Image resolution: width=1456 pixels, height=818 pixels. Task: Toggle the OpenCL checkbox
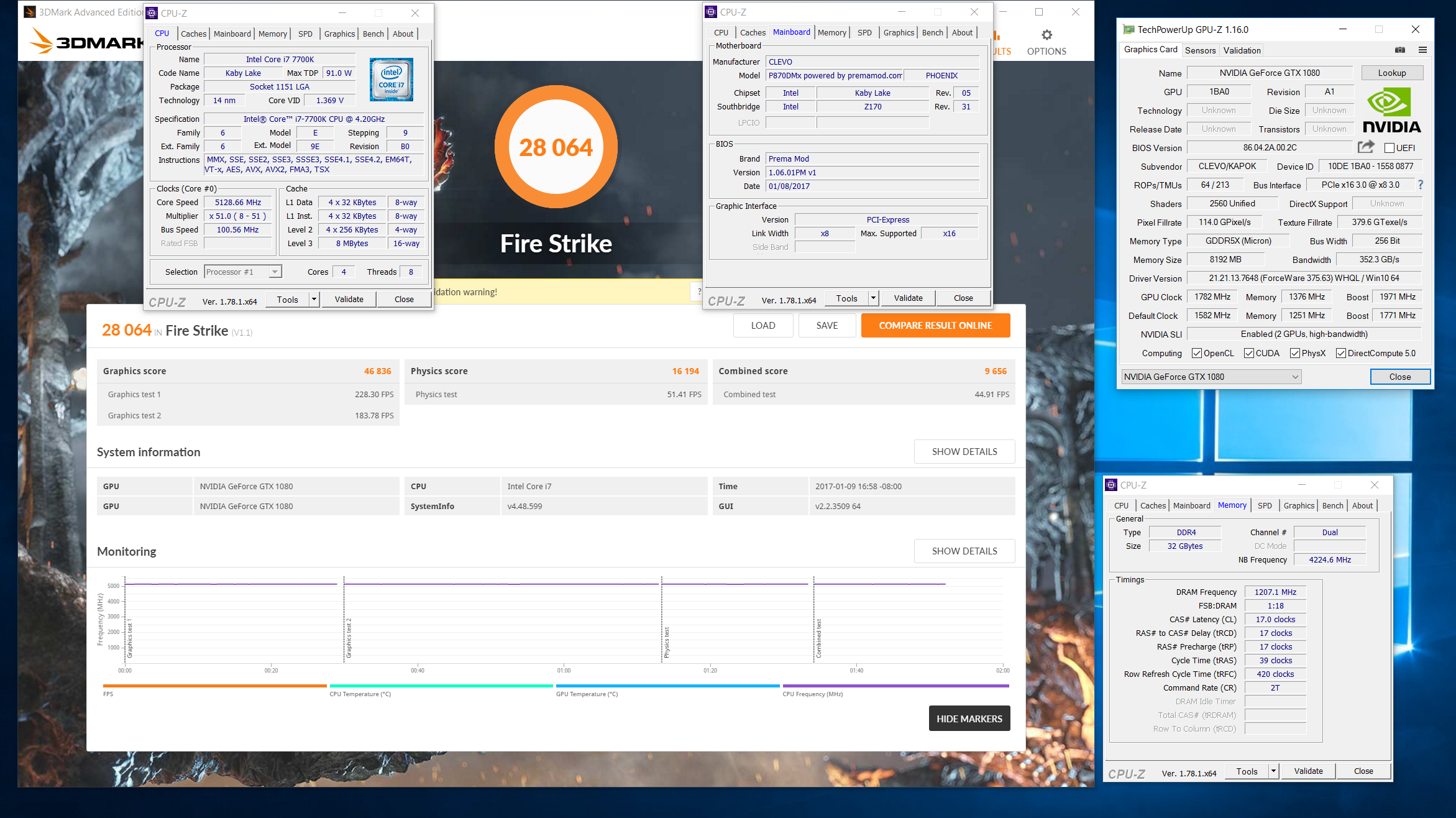[x=1196, y=353]
